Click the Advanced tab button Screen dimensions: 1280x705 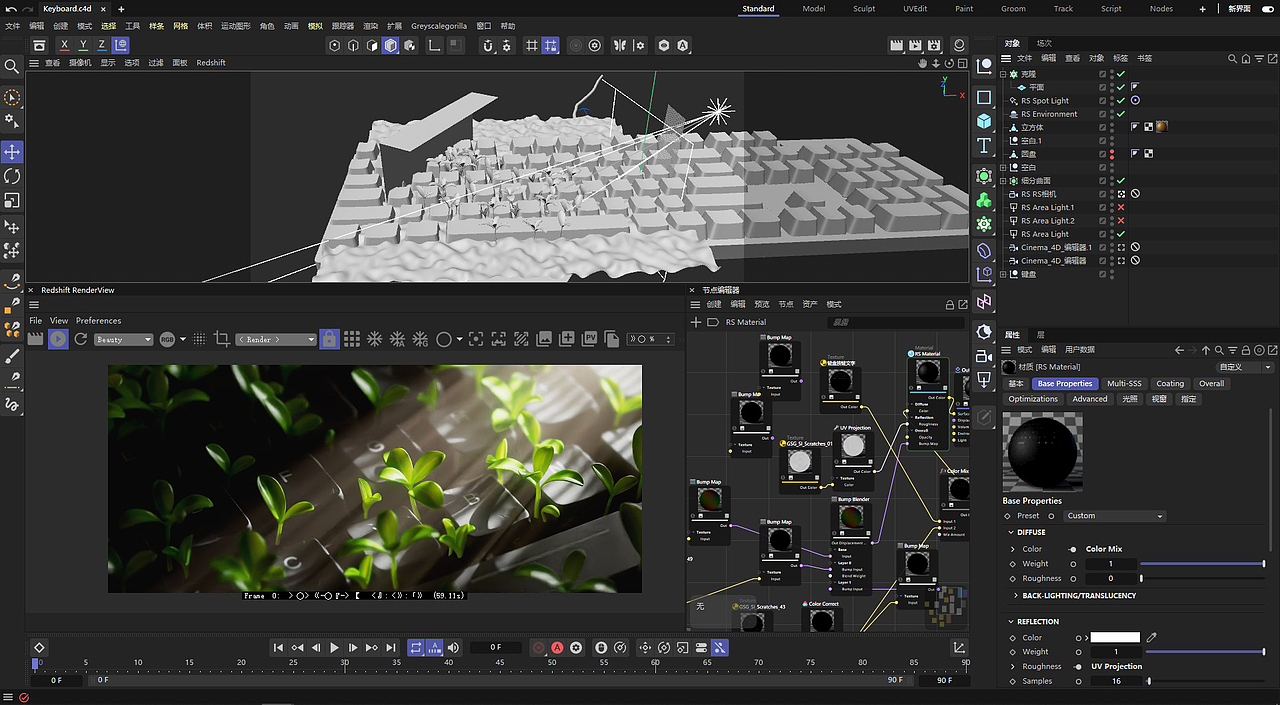(1090, 399)
